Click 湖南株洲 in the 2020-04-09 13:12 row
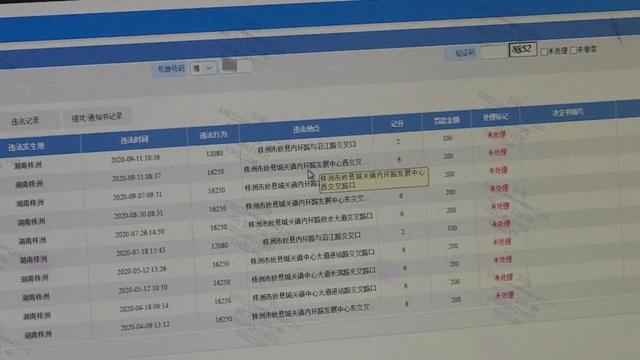Screen dimensions: 640x360 tap(38, 335)
